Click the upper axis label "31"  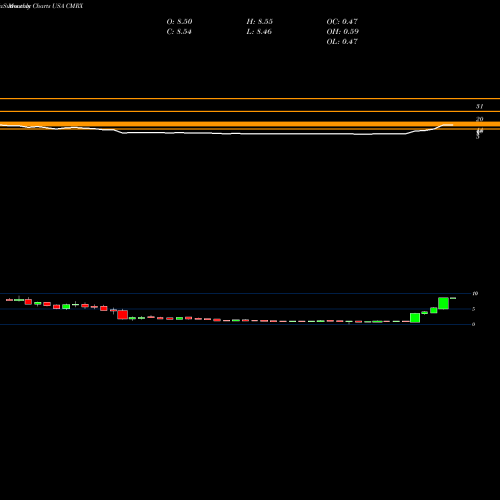pos(479,106)
